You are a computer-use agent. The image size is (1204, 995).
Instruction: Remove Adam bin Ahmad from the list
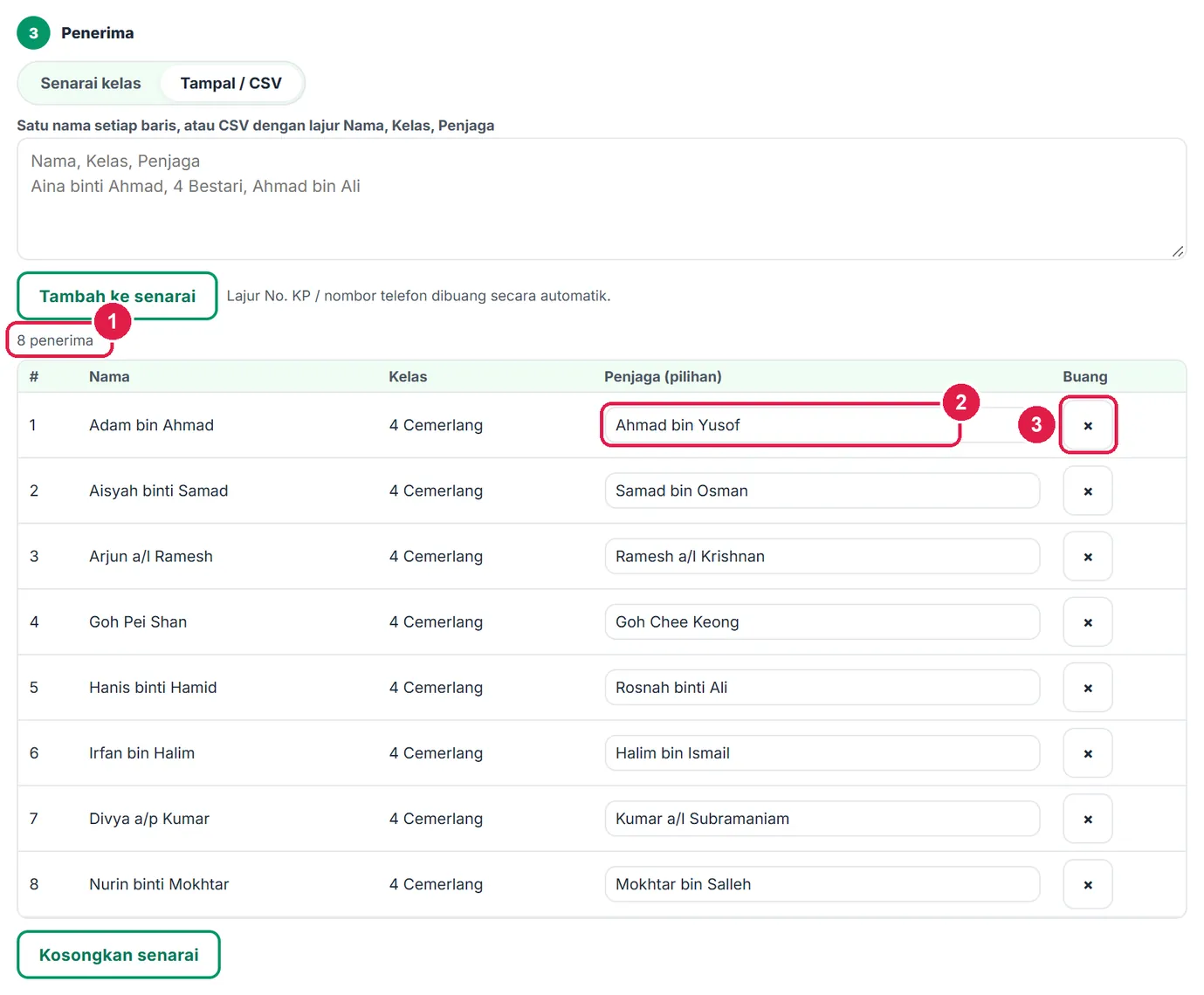1087,425
